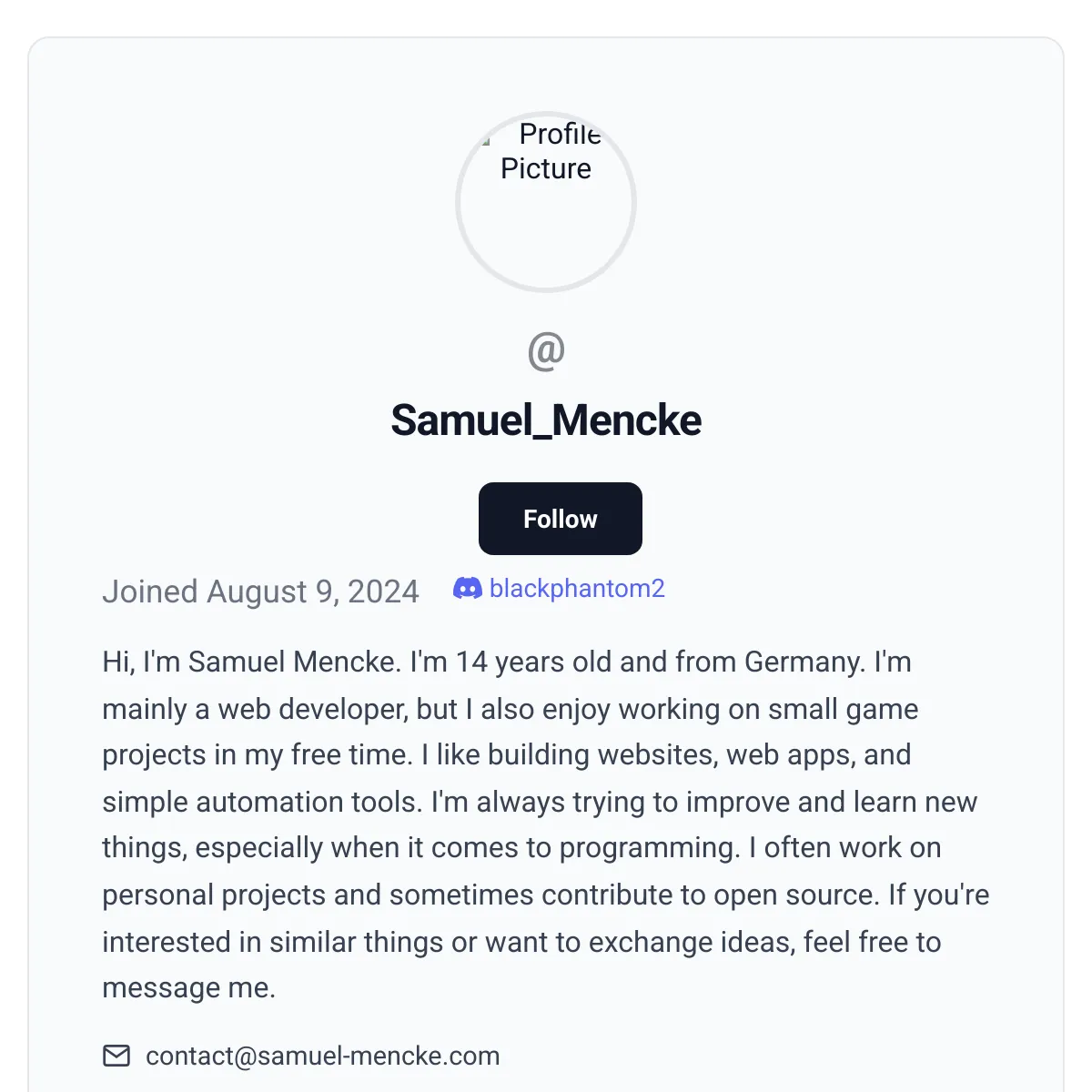Image resolution: width=1092 pixels, height=1092 pixels.
Task: Follow Samuel_Mencke with the Follow button
Action: pyautogui.click(x=561, y=519)
